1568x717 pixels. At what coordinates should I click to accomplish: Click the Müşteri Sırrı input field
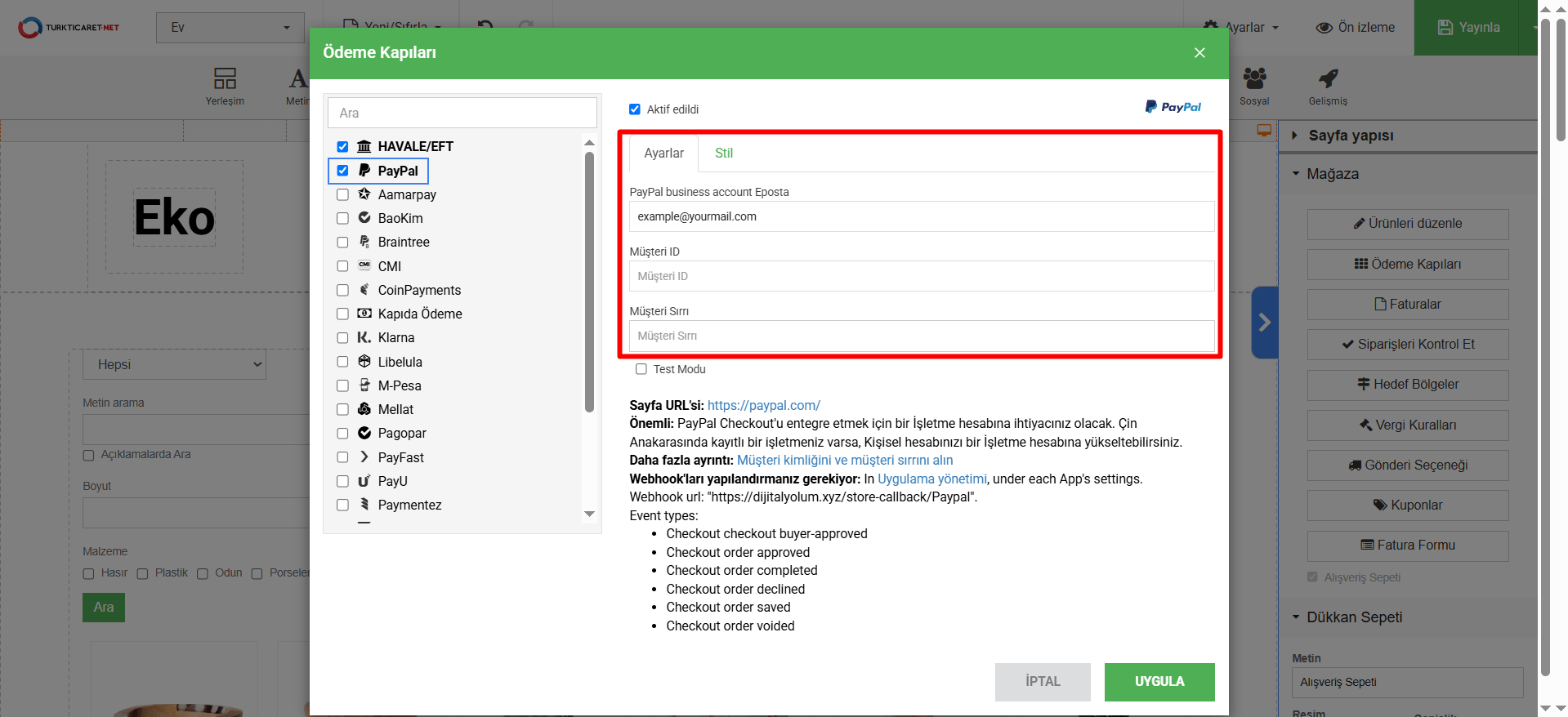point(922,336)
